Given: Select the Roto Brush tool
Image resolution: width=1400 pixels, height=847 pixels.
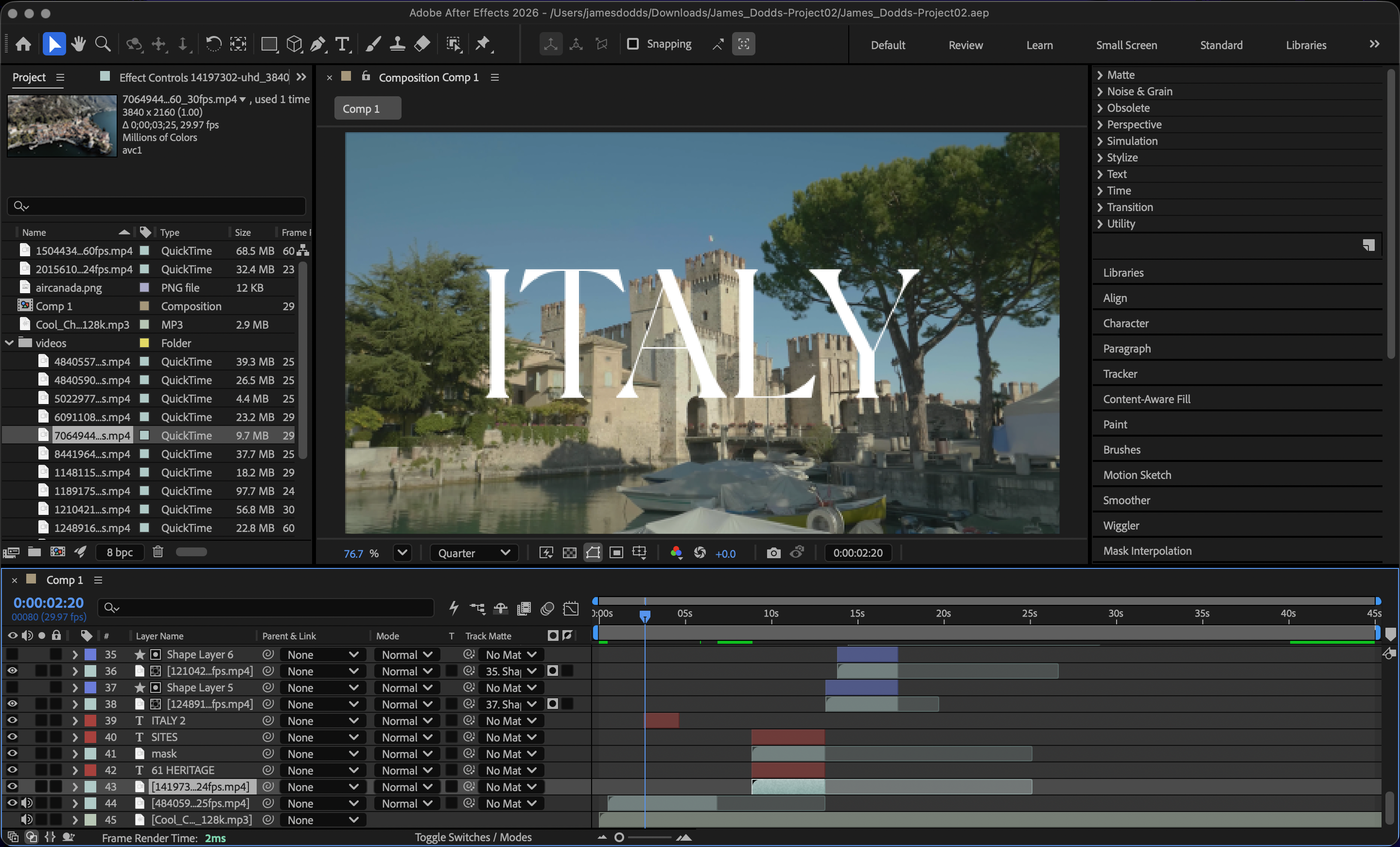Looking at the screenshot, I should 454,44.
